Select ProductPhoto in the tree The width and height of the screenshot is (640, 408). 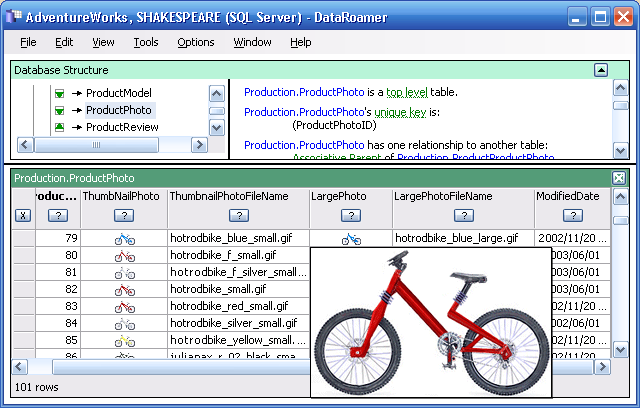(119, 110)
